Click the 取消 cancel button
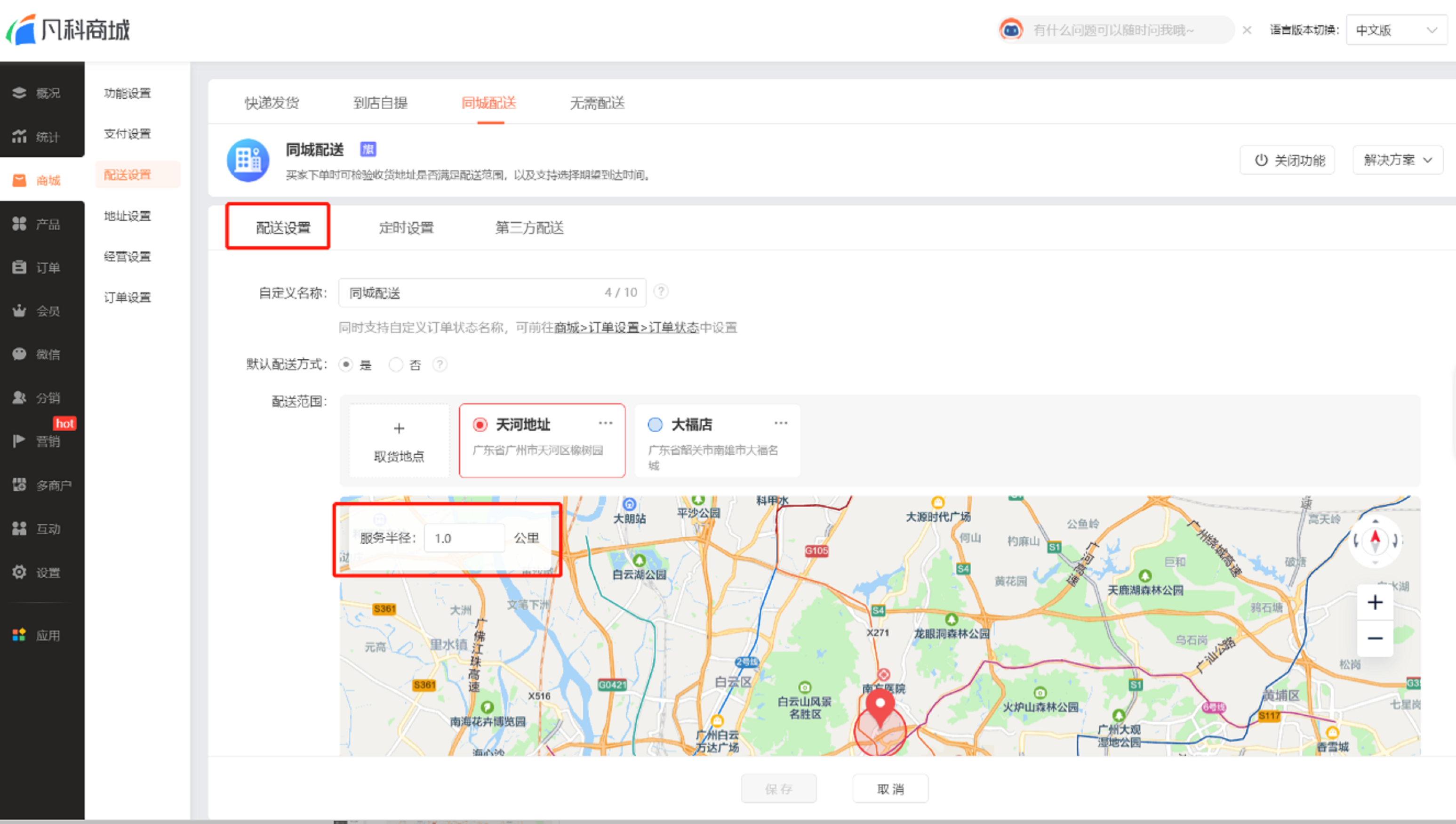Image resolution: width=1456 pixels, height=824 pixels. (889, 788)
